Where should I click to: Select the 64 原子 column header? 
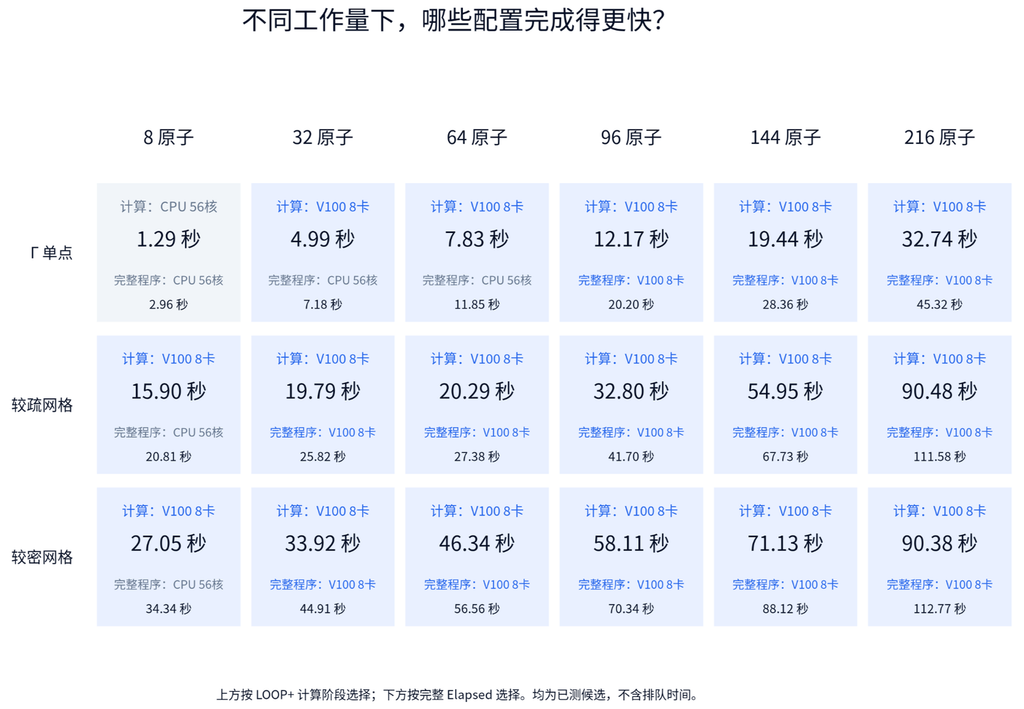477,137
